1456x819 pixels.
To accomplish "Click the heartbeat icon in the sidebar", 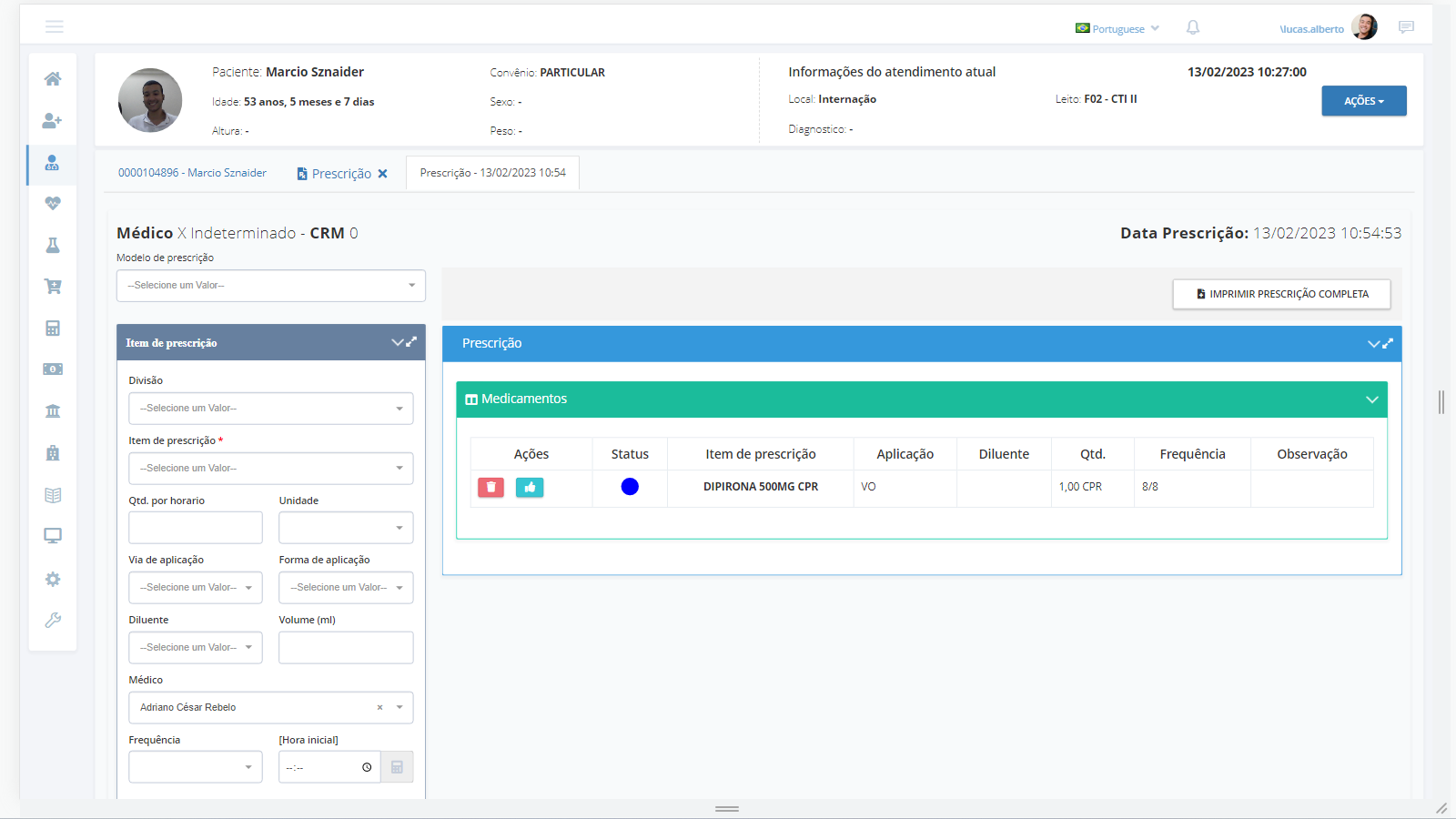I will pyautogui.click(x=53, y=204).
